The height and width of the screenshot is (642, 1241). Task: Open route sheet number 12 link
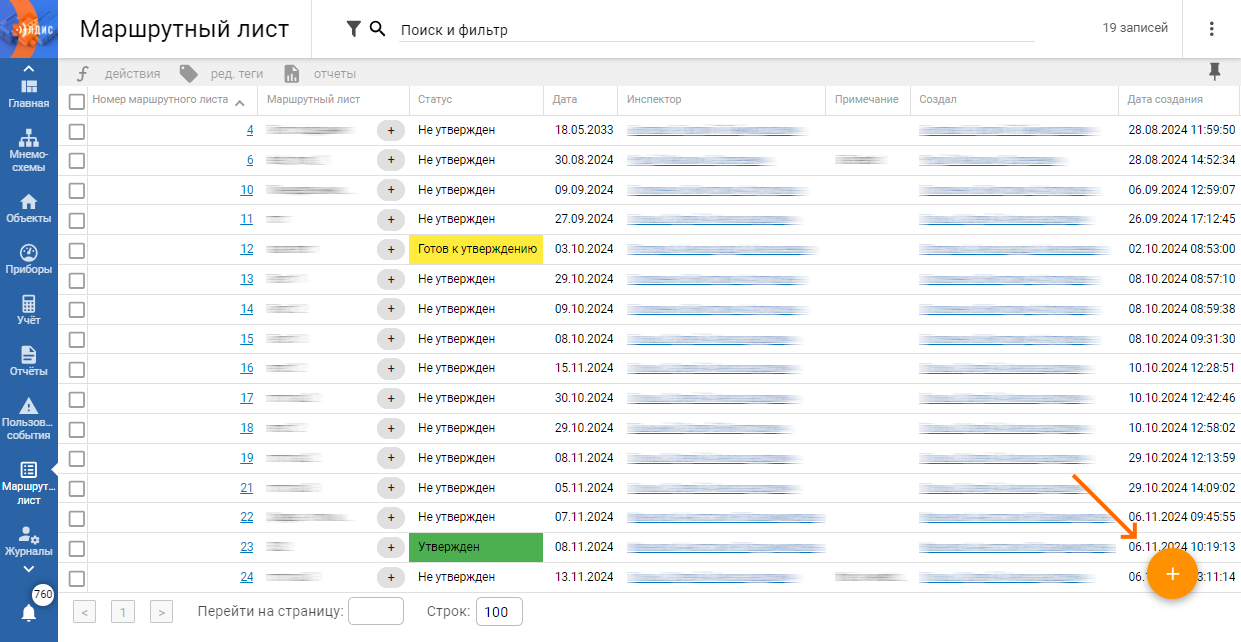247,249
